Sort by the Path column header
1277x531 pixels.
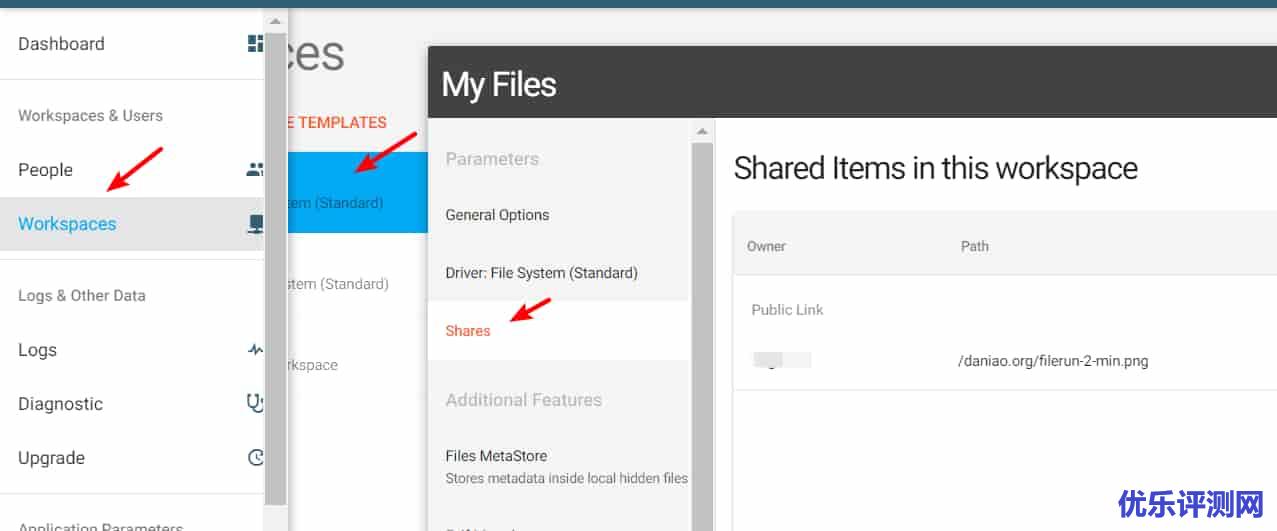point(974,246)
